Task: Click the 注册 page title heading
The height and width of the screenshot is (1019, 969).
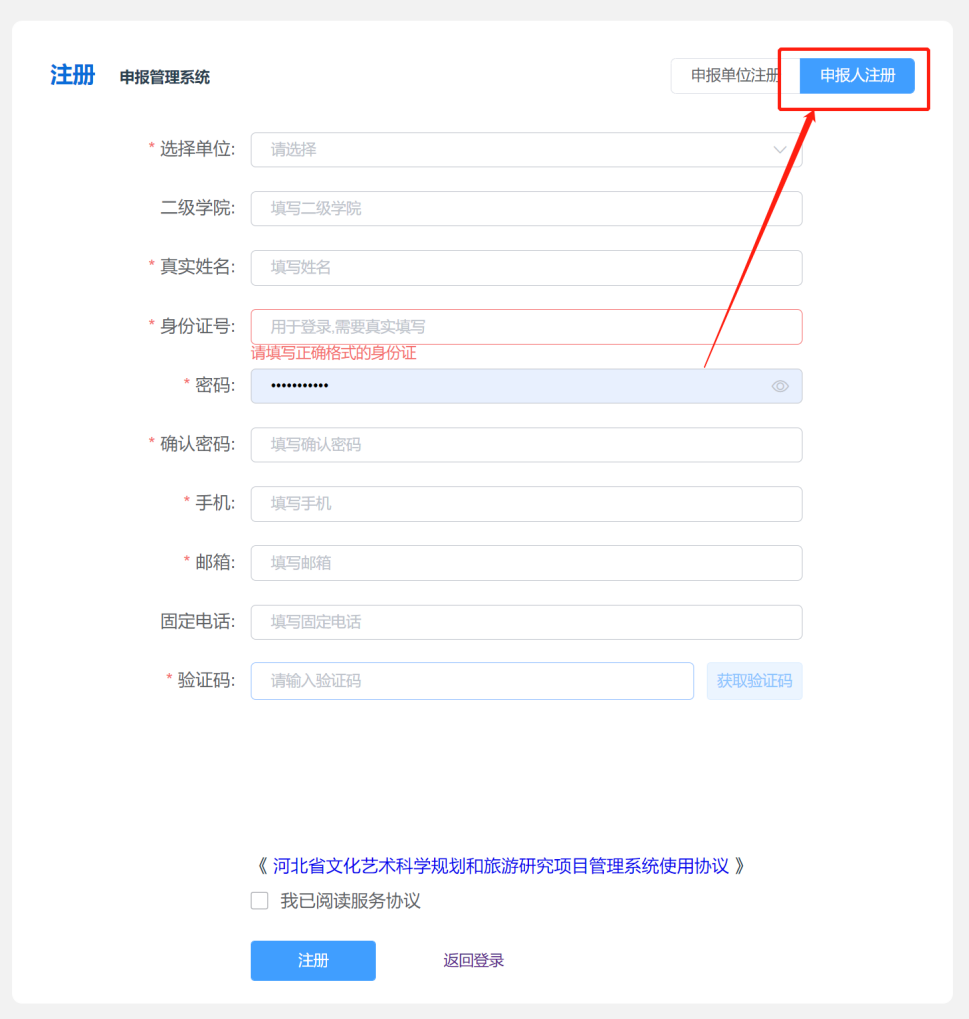Action: coord(73,76)
